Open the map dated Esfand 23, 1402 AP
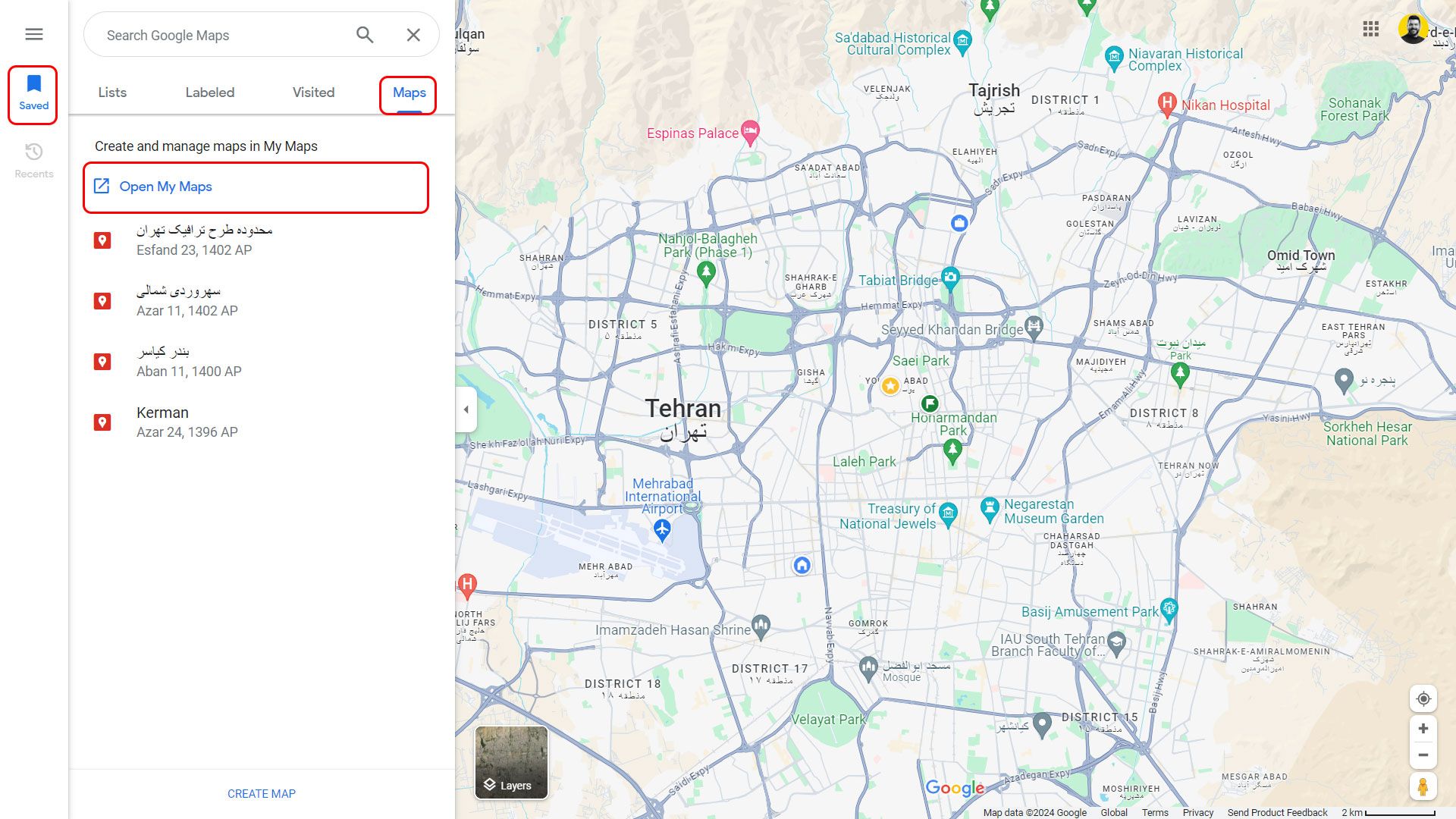1456x819 pixels. coord(262,240)
